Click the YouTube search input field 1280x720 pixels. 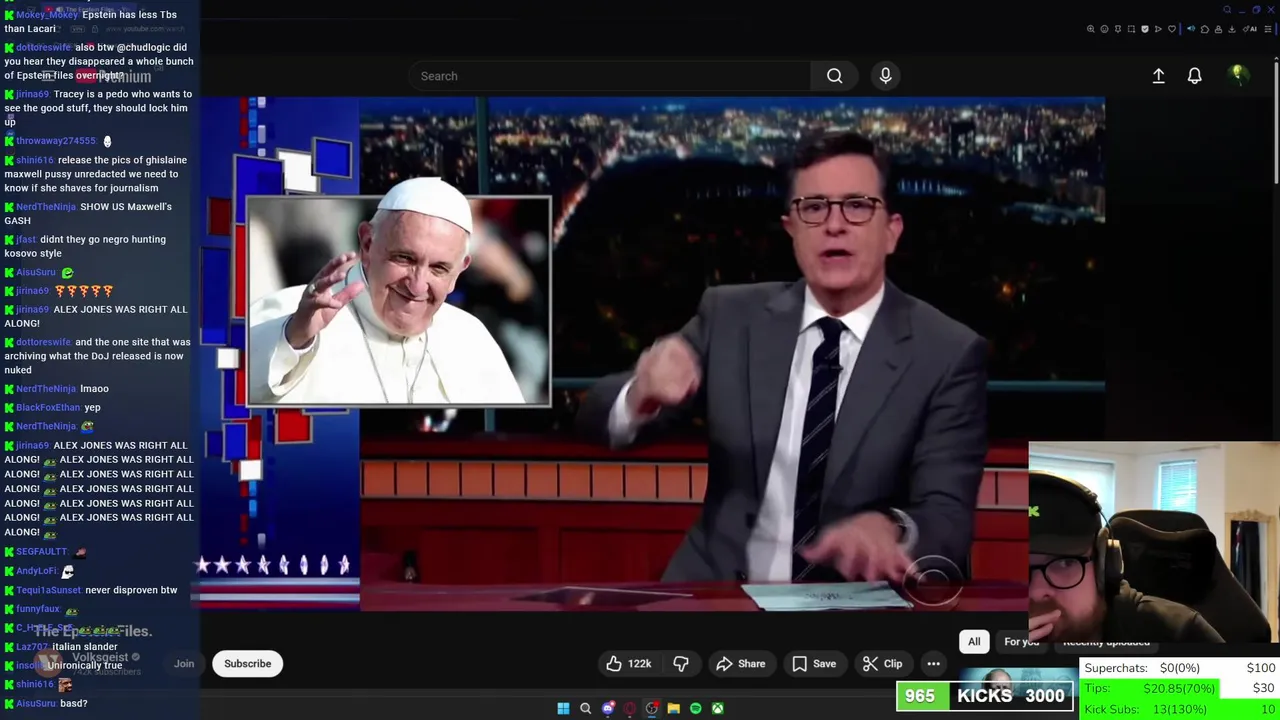[x=610, y=76]
